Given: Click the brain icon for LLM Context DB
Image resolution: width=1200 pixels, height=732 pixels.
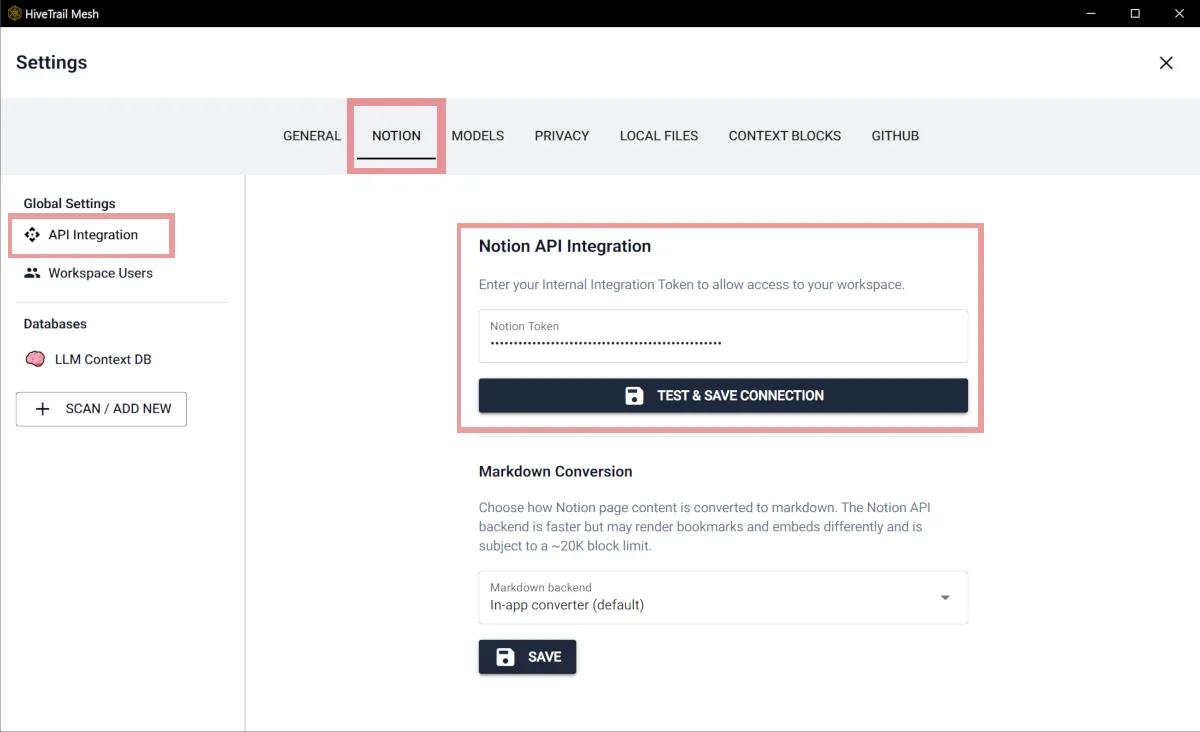Looking at the screenshot, I should [x=35, y=359].
